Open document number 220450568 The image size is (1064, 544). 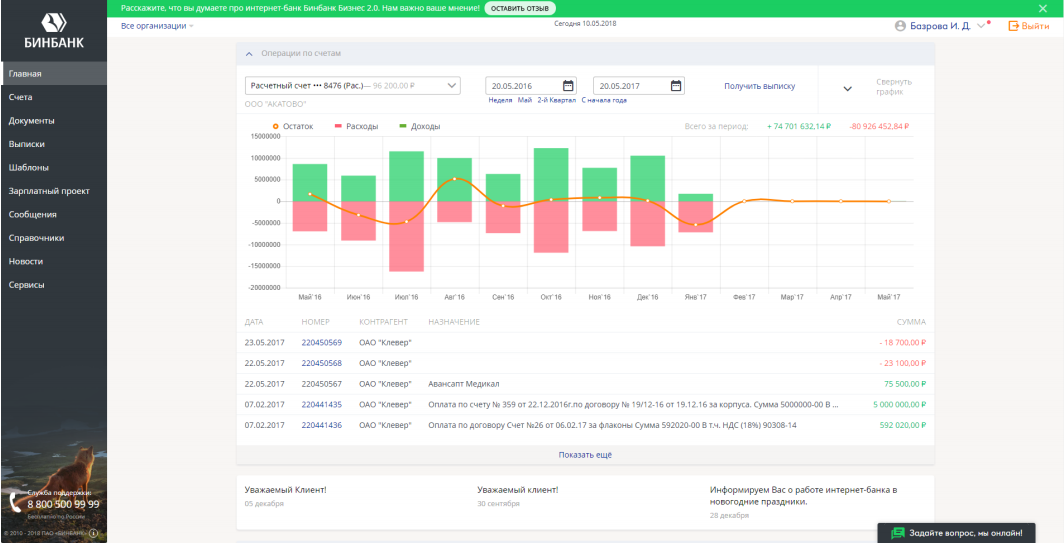tap(322, 363)
